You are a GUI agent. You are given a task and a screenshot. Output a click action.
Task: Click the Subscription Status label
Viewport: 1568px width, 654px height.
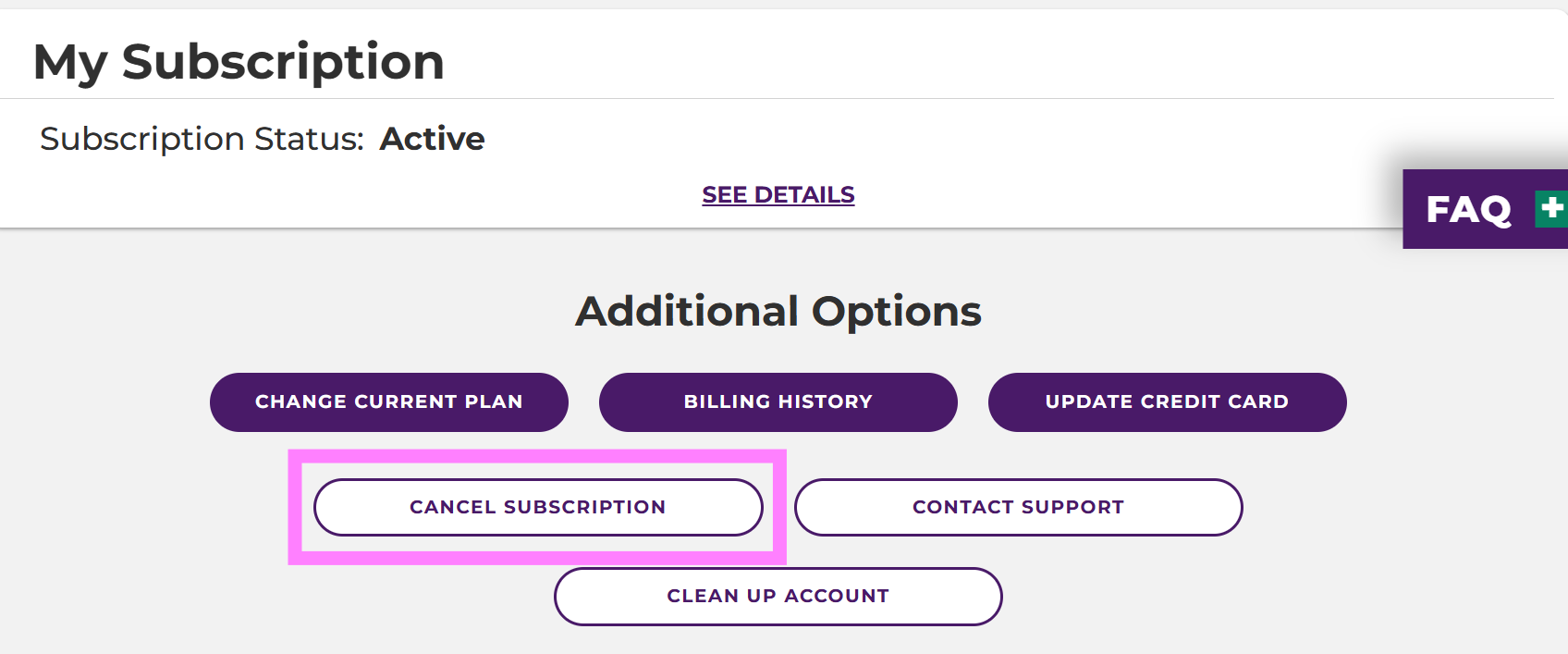(x=202, y=139)
